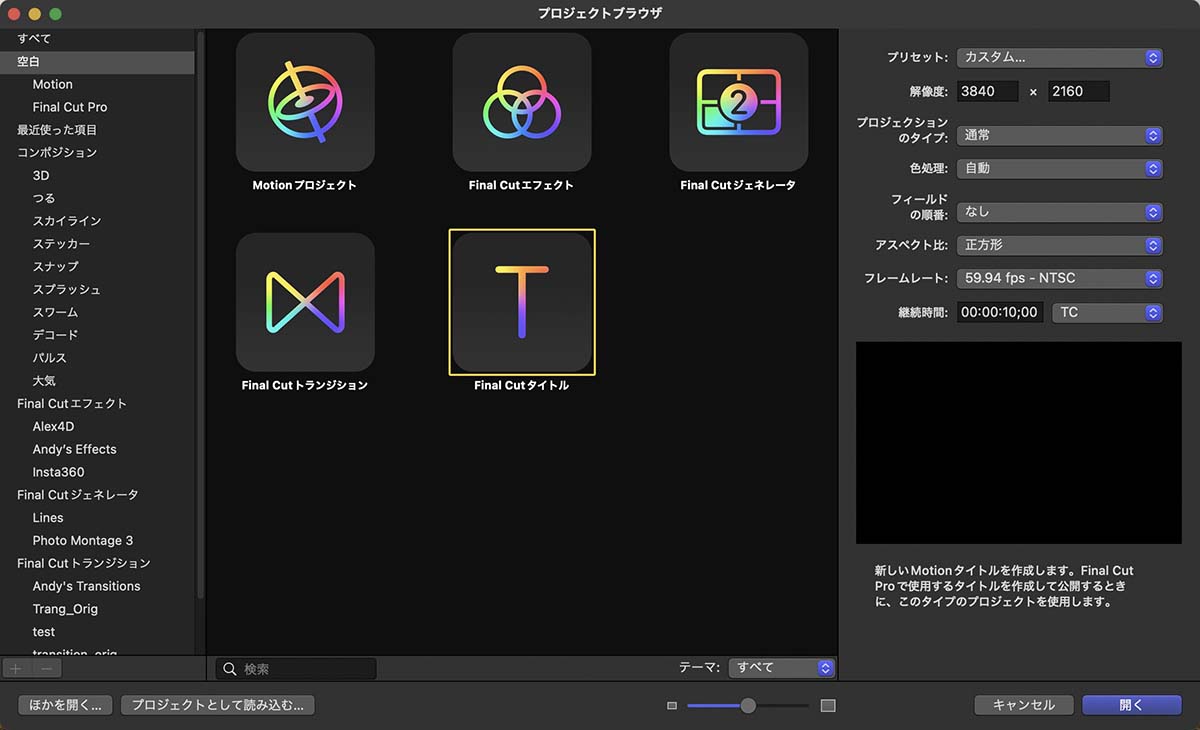Click the small thumbnail size icon
Image resolution: width=1200 pixels, height=730 pixels.
point(672,706)
